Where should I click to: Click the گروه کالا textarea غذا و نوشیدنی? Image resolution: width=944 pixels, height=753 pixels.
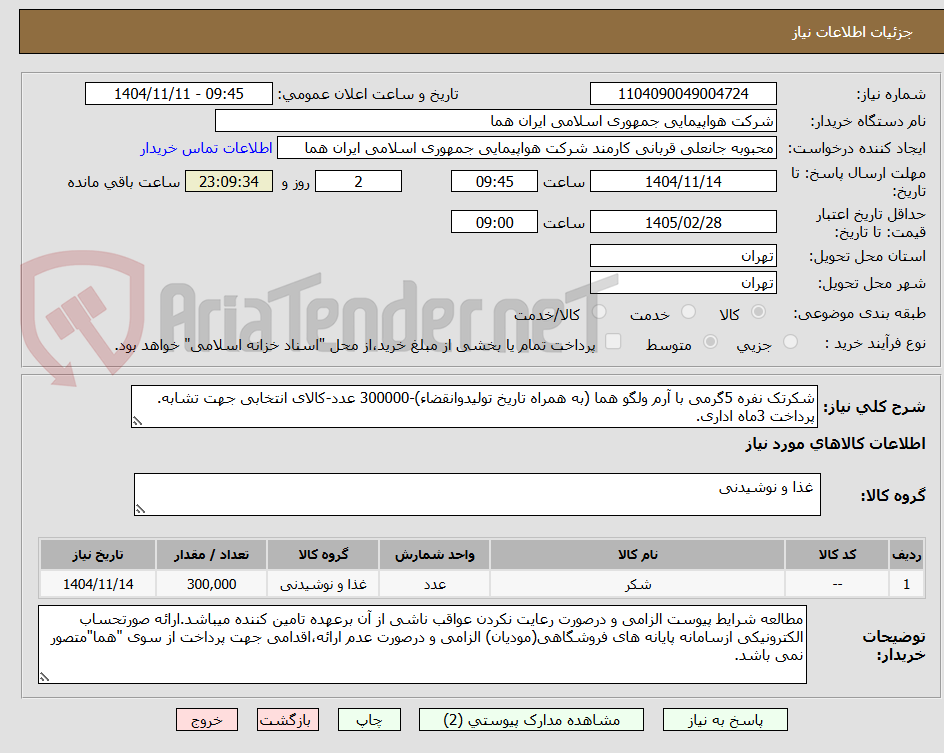[x=477, y=494]
